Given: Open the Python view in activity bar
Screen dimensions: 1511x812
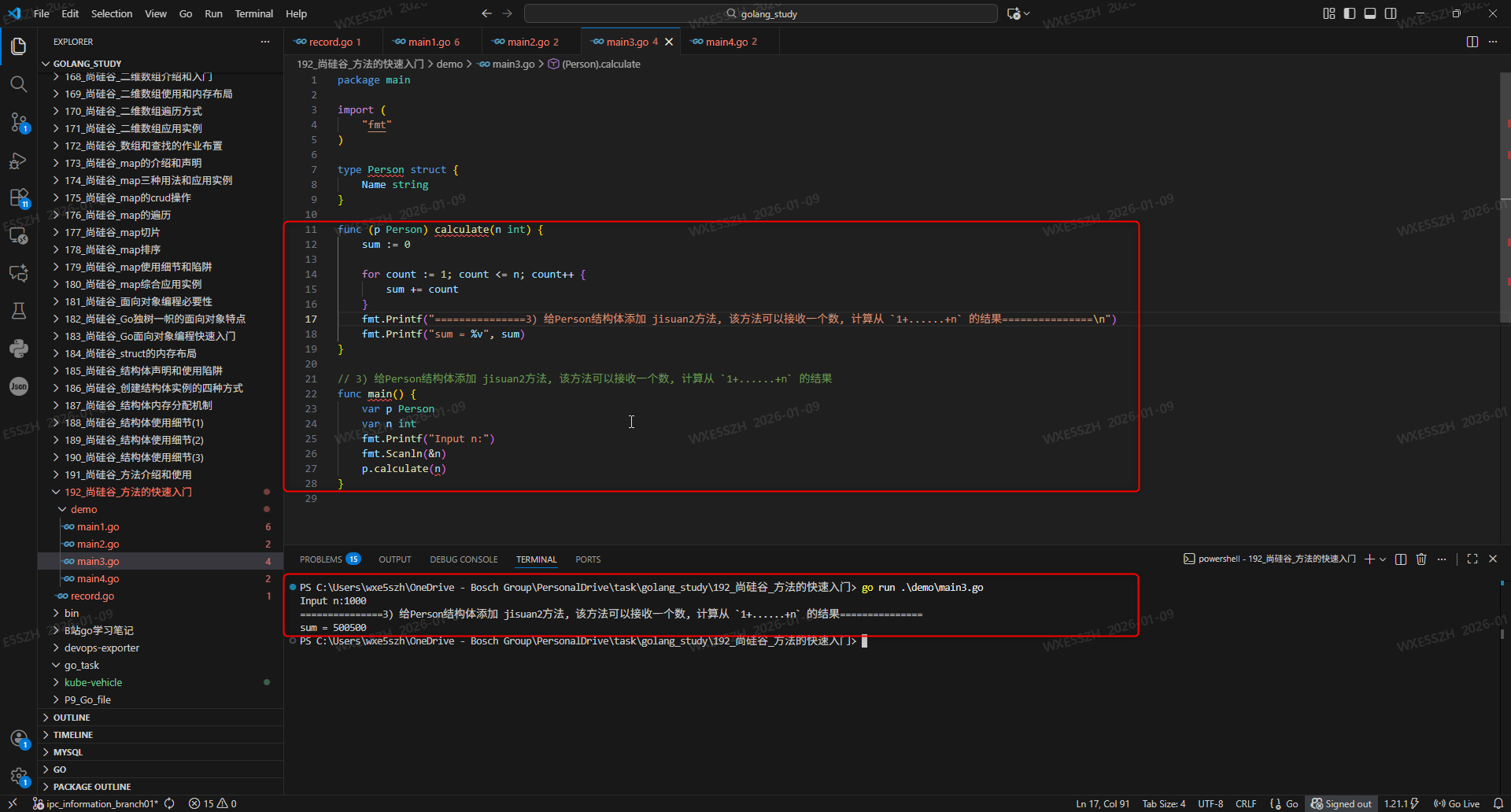Looking at the screenshot, I should 19,349.
